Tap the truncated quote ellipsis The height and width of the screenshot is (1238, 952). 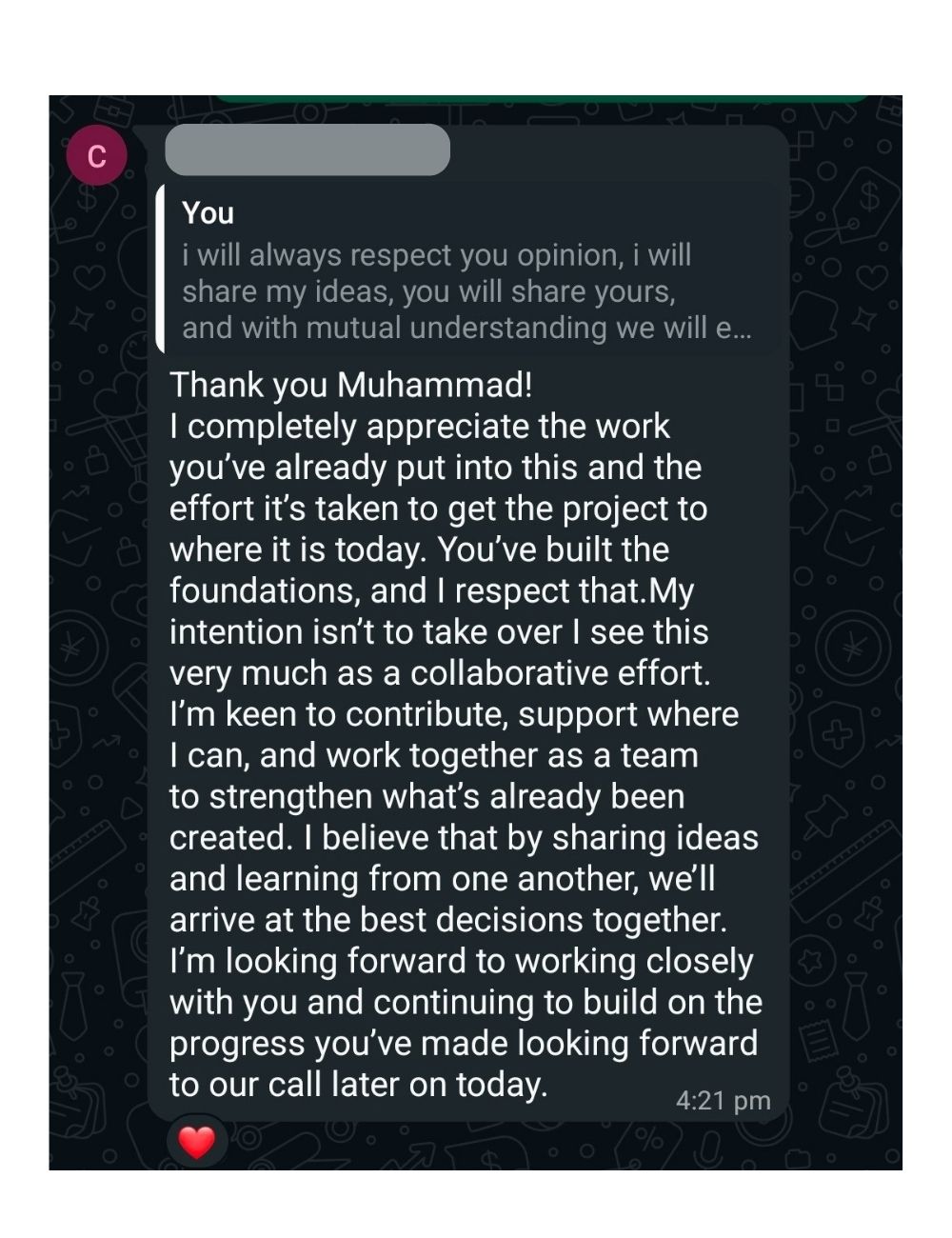(742, 328)
